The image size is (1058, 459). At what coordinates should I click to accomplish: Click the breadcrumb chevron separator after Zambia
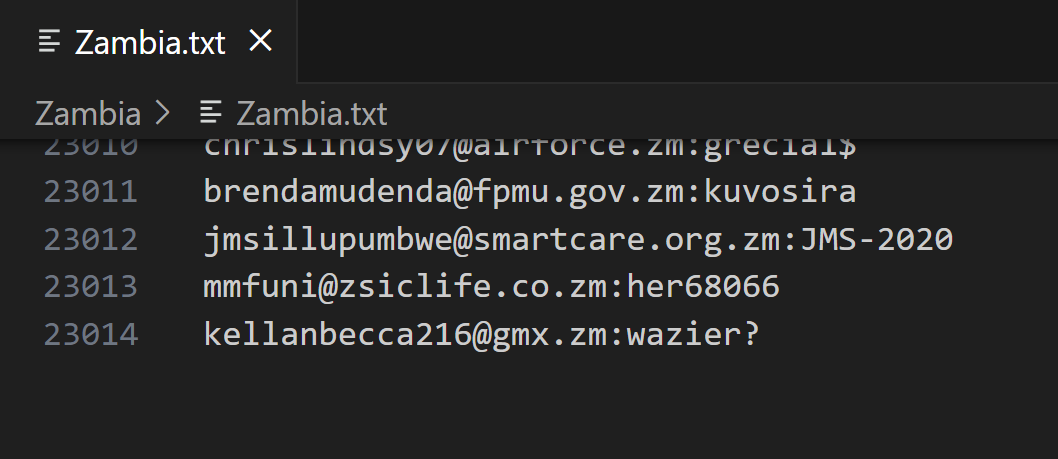[163, 113]
